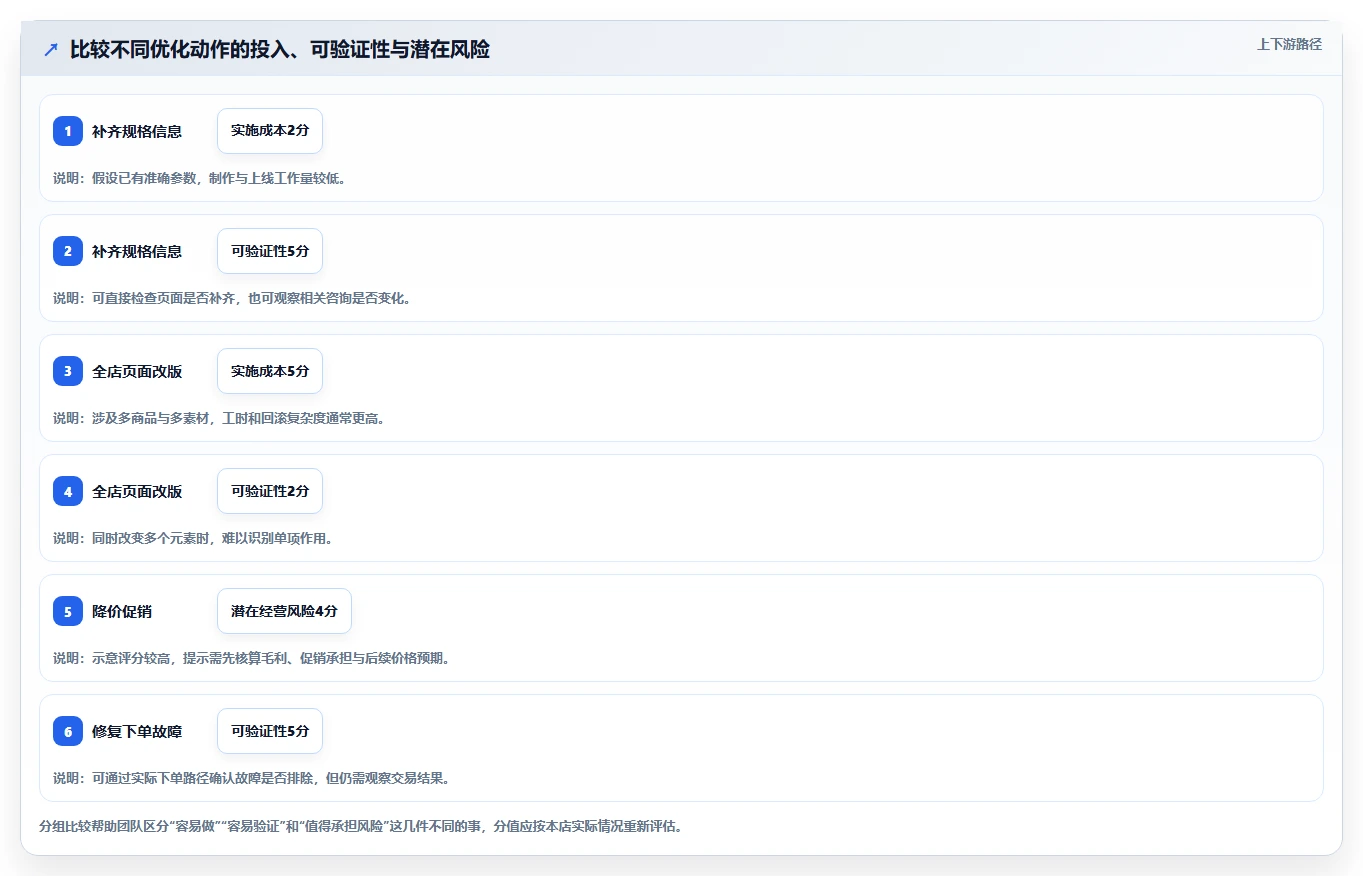Screen dimensions: 1363x876
Task: Click the 潜在经营风险4分 tag
Action: pos(284,611)
